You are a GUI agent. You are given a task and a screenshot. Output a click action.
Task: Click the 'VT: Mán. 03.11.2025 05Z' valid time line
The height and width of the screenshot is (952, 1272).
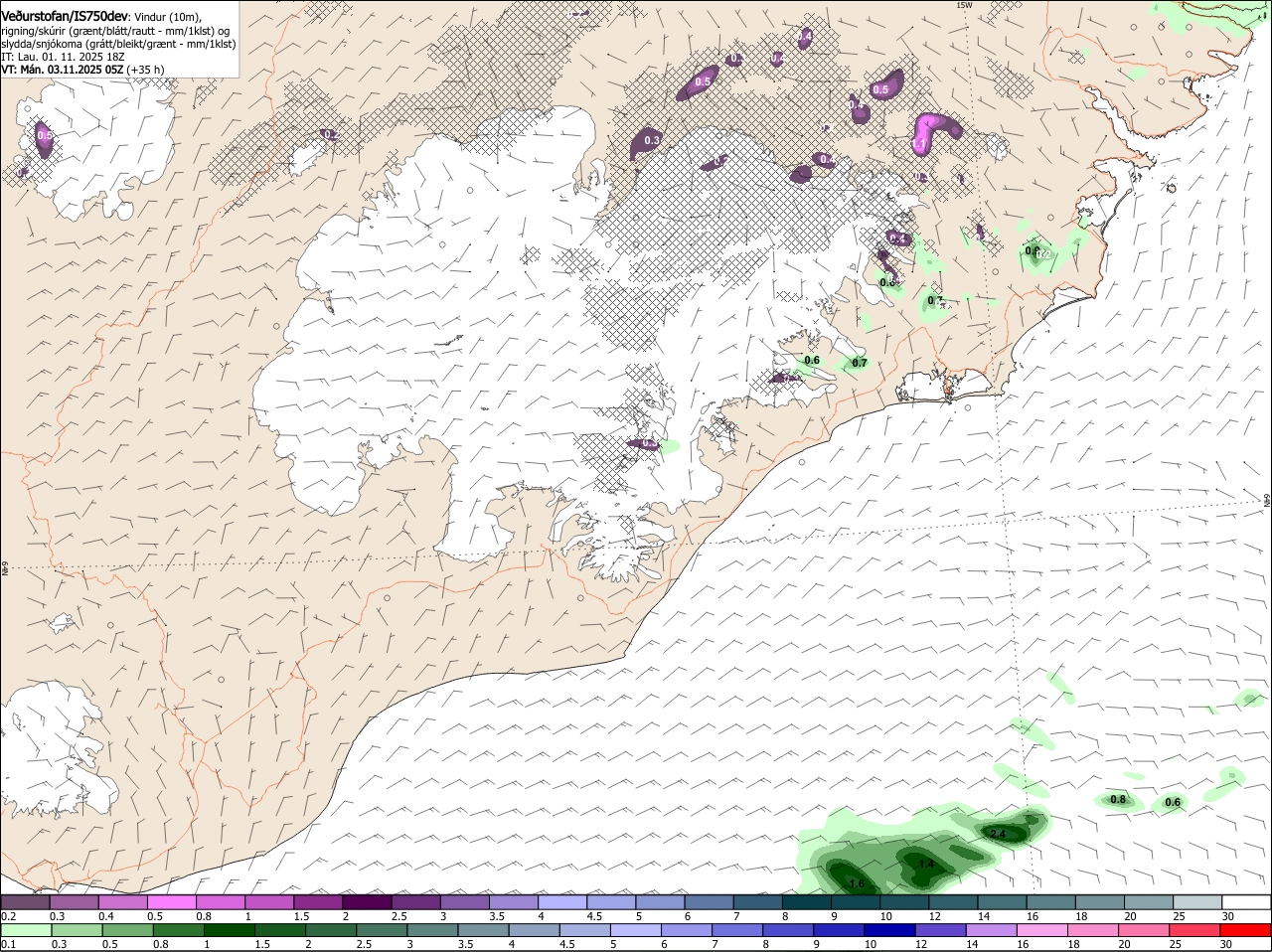pyautogui.click(x=62, y=70)
